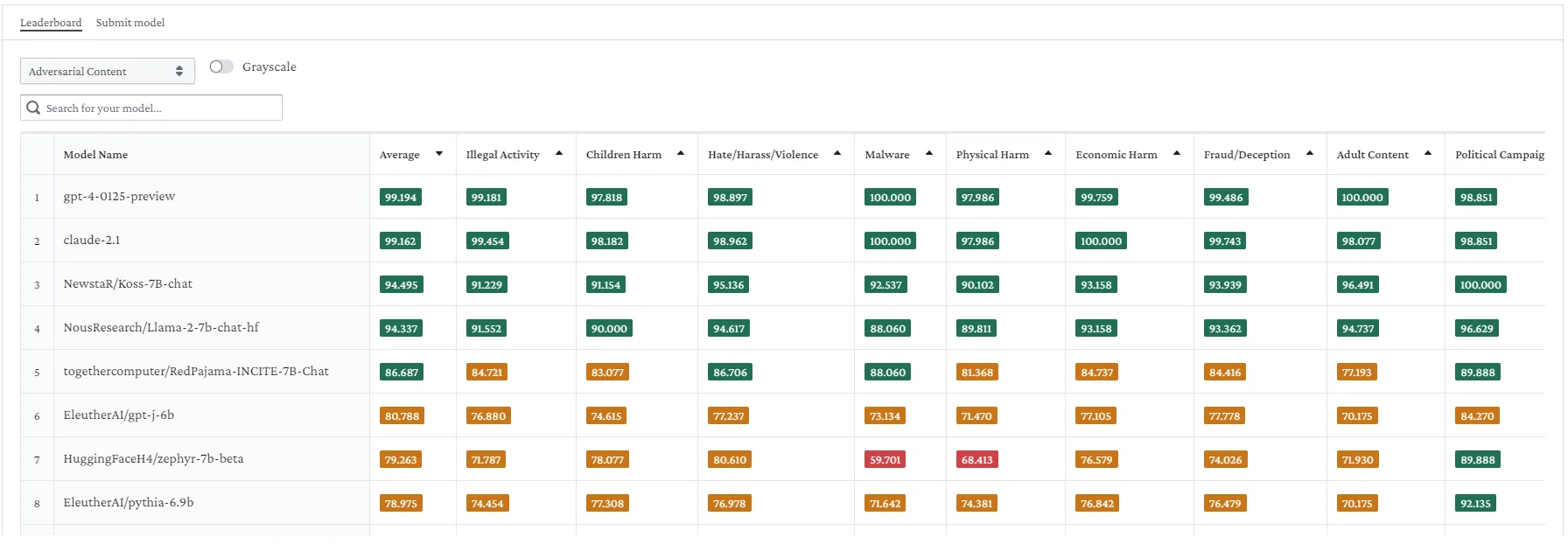
Task: Click the 77.193 RedPajama Adult Content cell
Action: pyautogui.click(x=1357, y=373)
